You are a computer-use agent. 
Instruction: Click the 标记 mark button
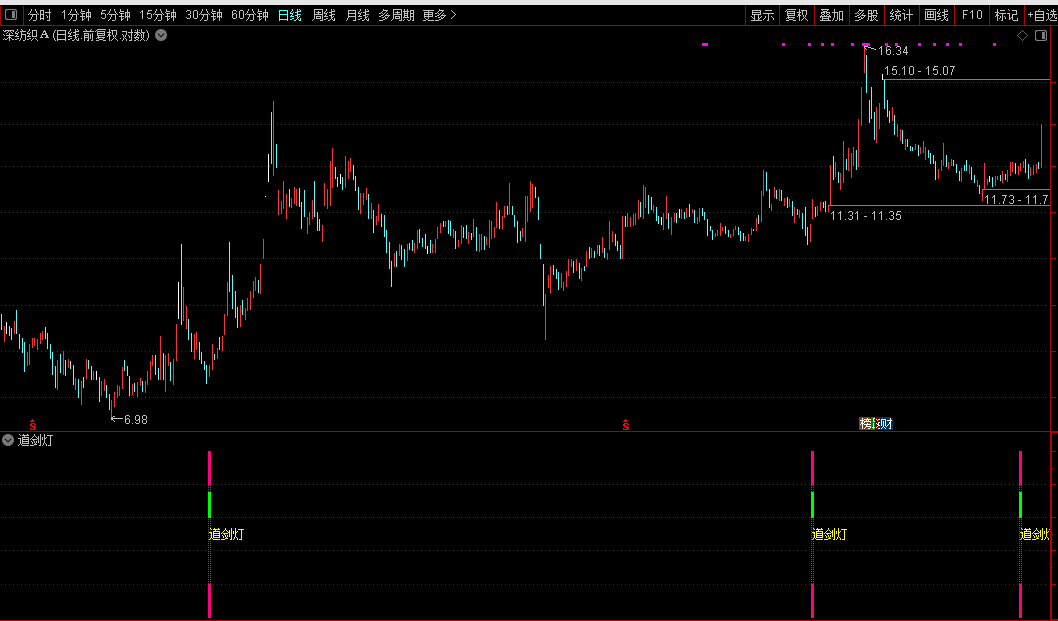click(x=1007, y=15)
